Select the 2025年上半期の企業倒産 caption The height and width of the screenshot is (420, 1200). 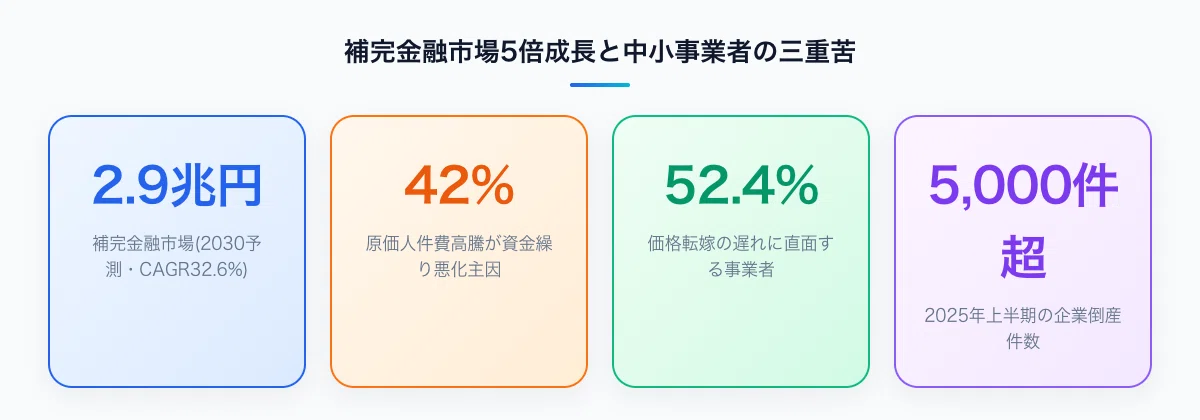(x=1023, y=317)
